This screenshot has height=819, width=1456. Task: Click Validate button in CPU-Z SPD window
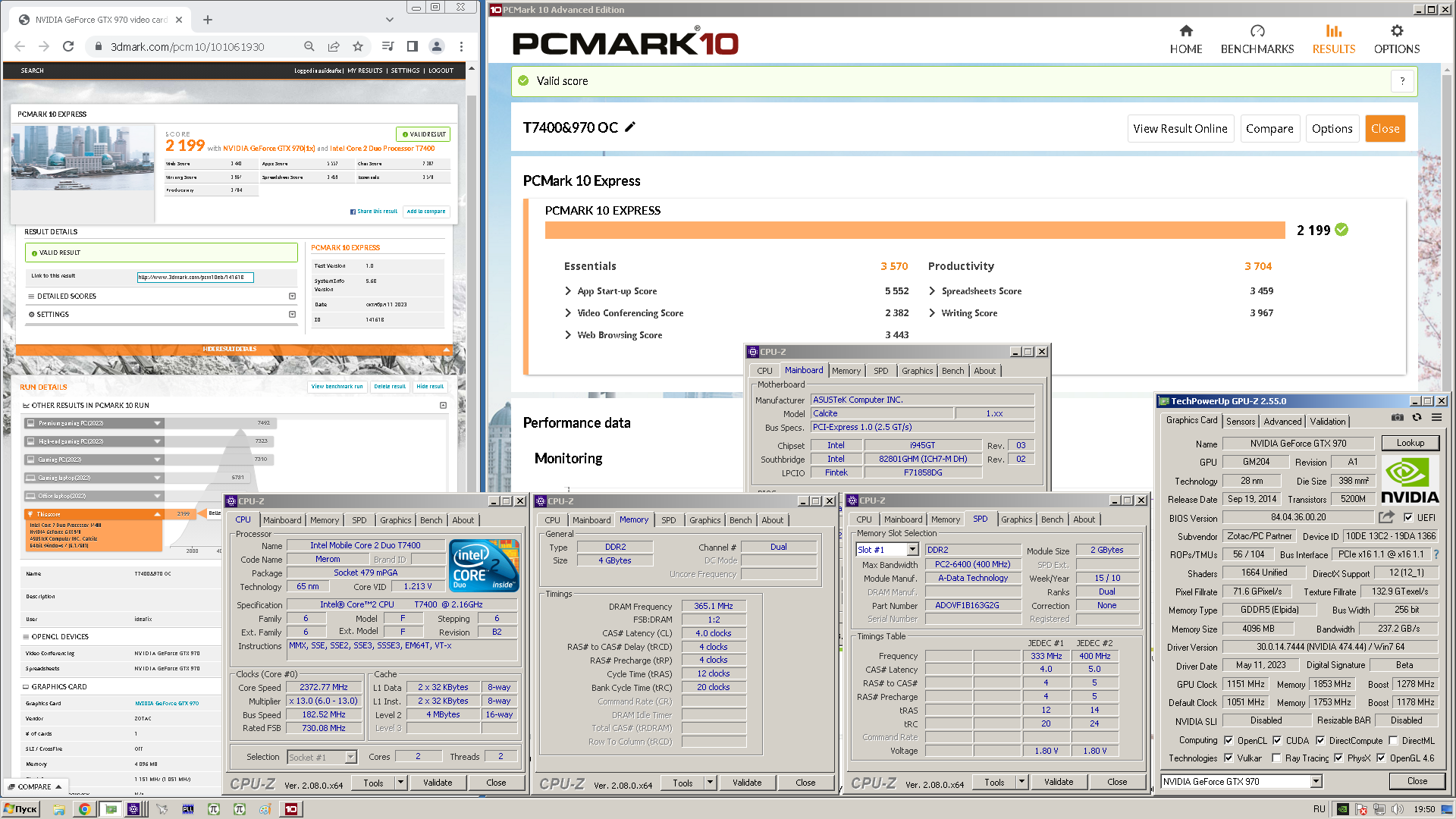click(x=1058, y=782)
